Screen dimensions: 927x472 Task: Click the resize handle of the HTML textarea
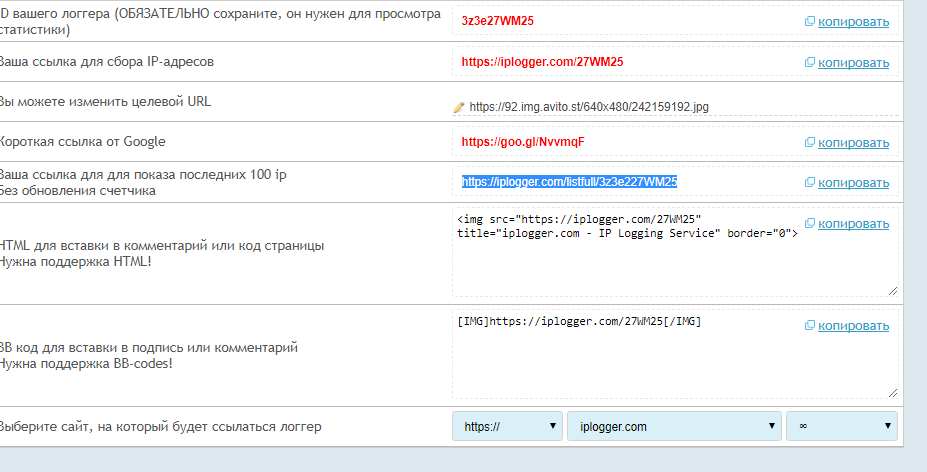(x=893, y=290)
